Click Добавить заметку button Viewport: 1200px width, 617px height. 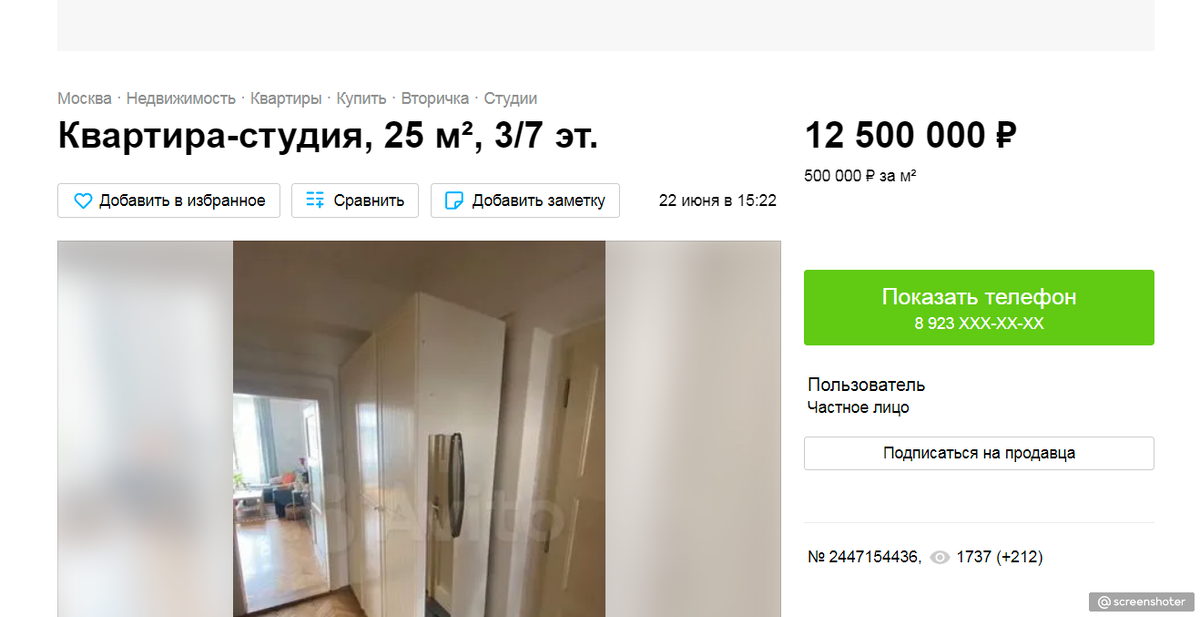click(525, 201)
